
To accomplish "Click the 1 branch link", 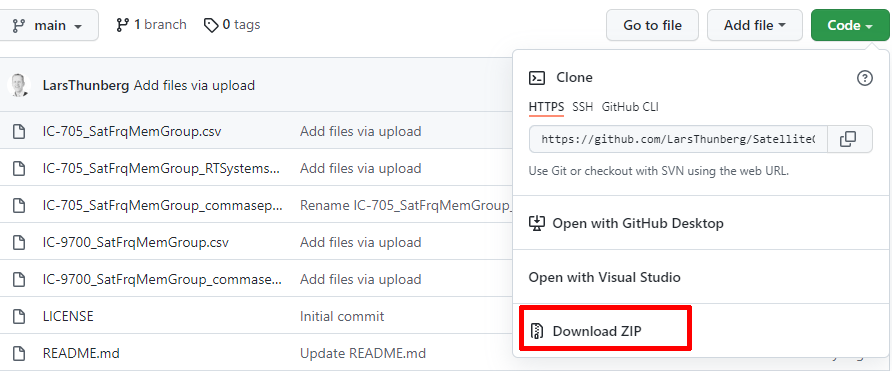I will click(151, 25).
